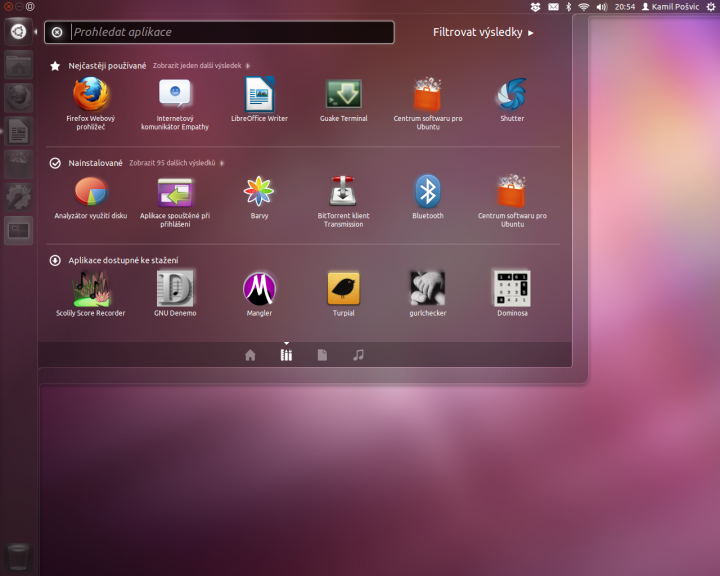Viewport: 720px width, 576px height.
Task: Open workspace switcher in launcher
Action: pyautogui.click(x=18, y=230)
